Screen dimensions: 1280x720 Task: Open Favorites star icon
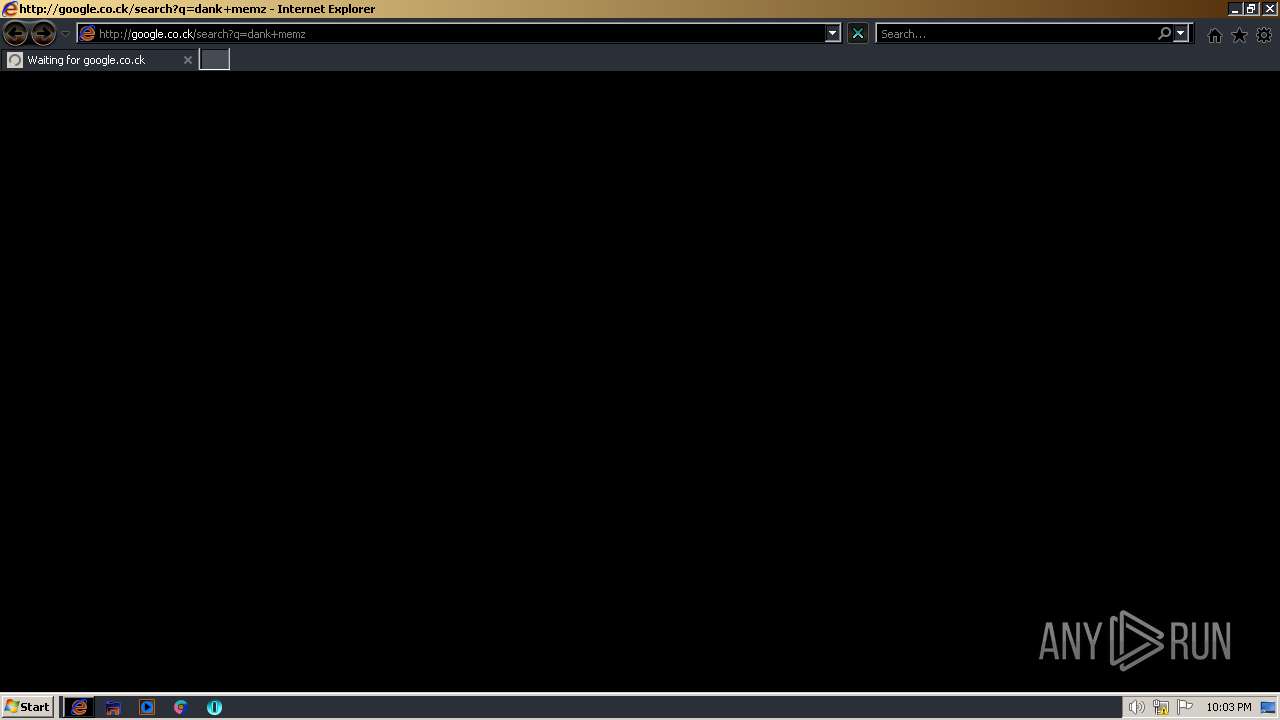(x=1239, y=35)
